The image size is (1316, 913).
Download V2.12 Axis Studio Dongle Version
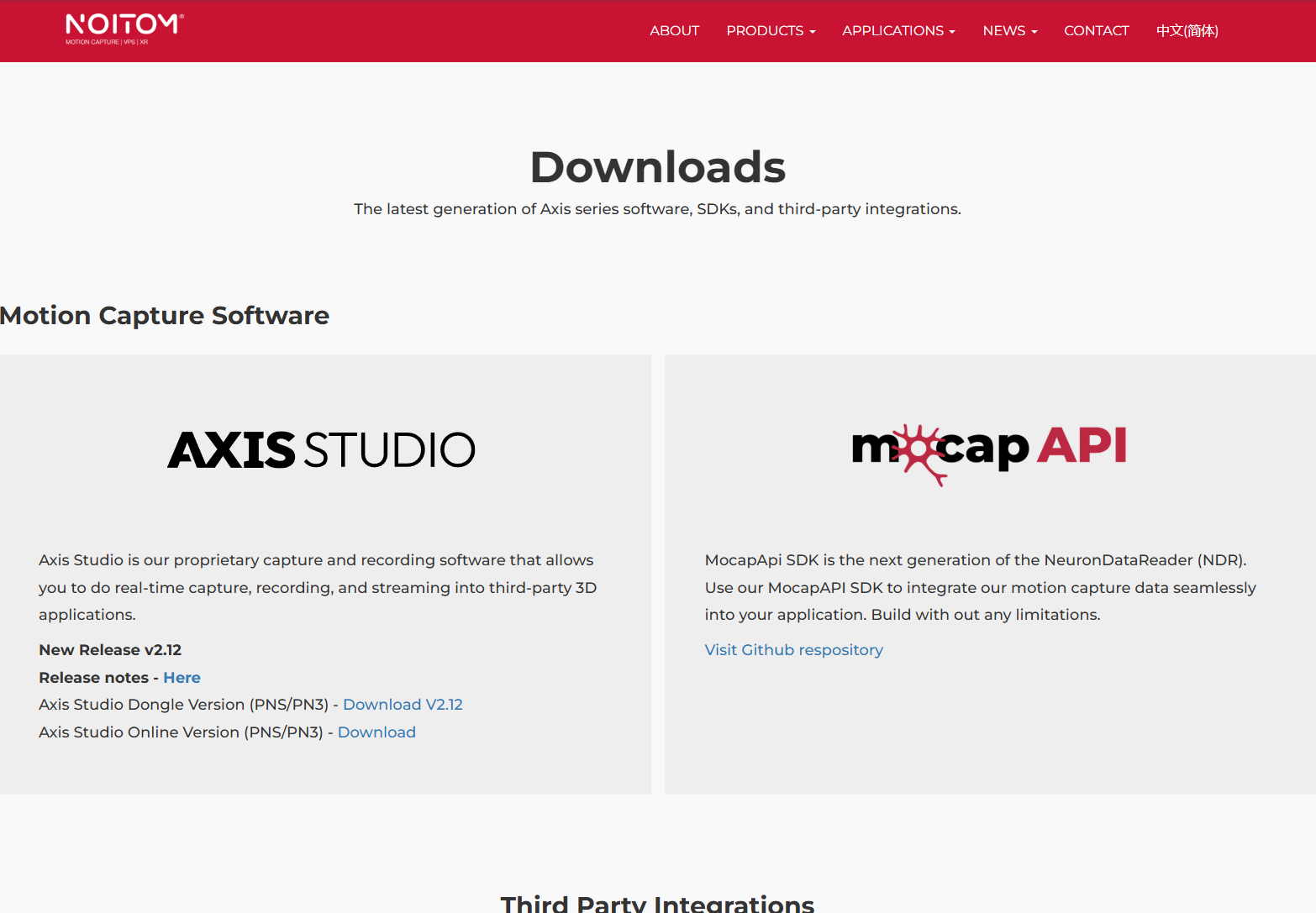click(403, 705)
